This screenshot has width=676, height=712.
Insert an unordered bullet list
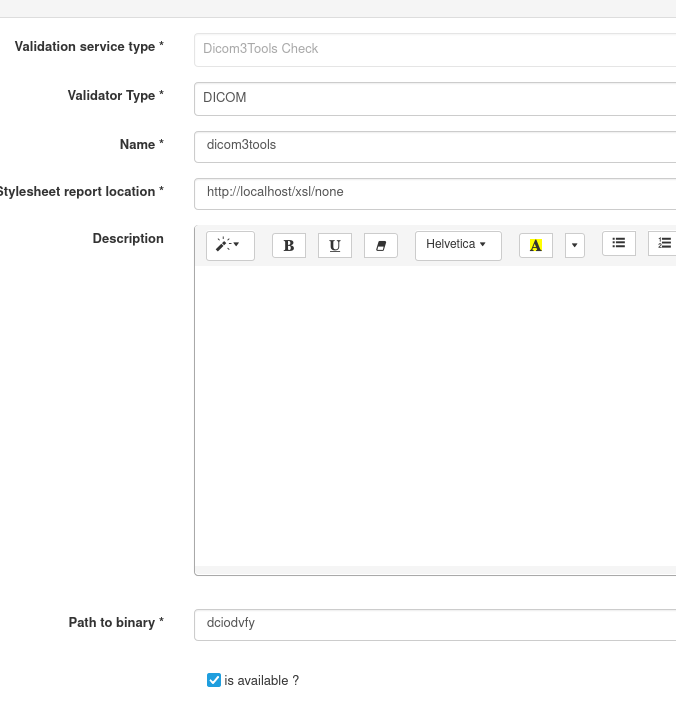point(618,243)
